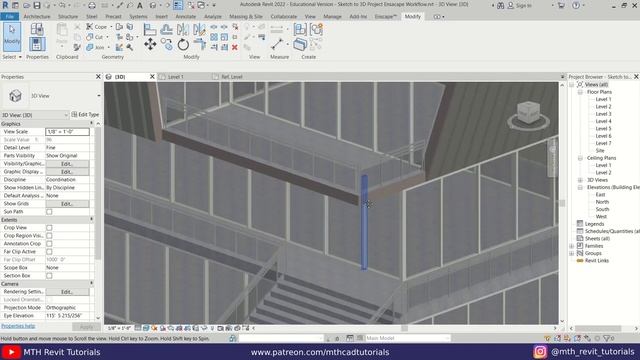Click the Mirror Draw Axis icon
Viewport: 640px width, 360px height.
point(199,29)
